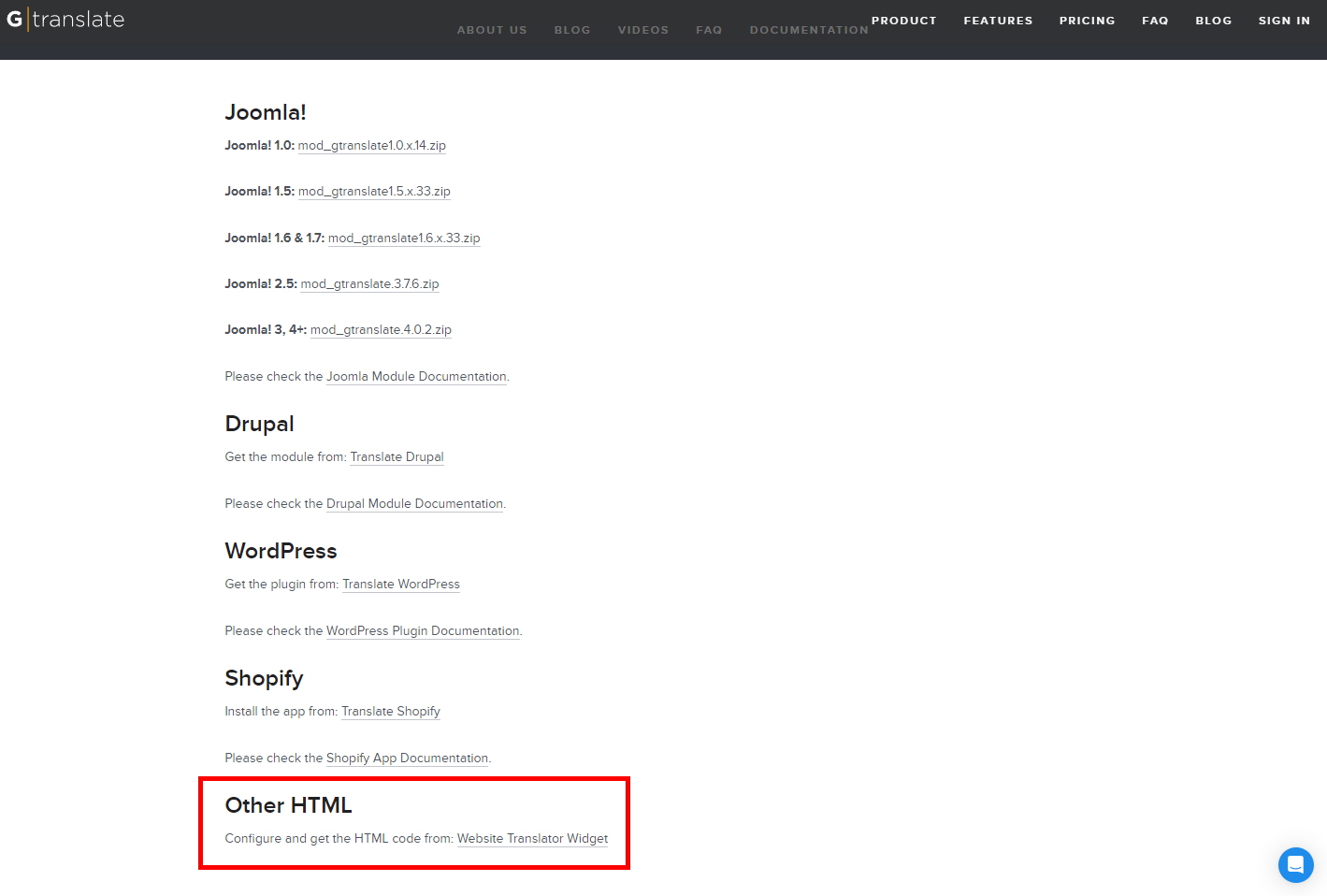Click the Other HTML heading
1327x896 pixels.
coord(289,805)
